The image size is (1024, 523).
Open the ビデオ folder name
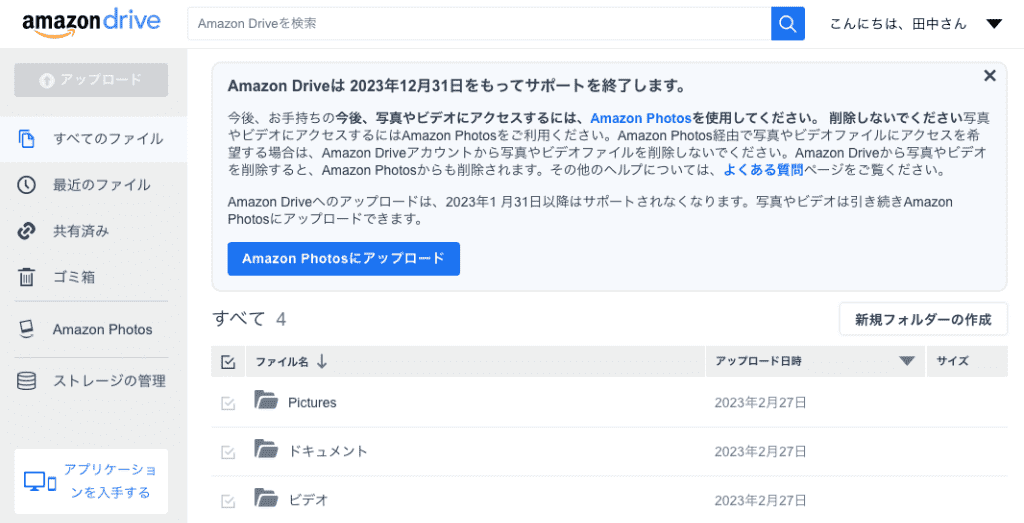tap(308, 500)
